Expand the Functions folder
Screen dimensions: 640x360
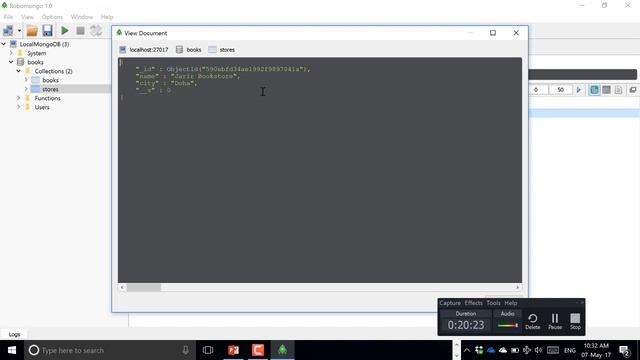pyautogui.click(x=18, y=98)
